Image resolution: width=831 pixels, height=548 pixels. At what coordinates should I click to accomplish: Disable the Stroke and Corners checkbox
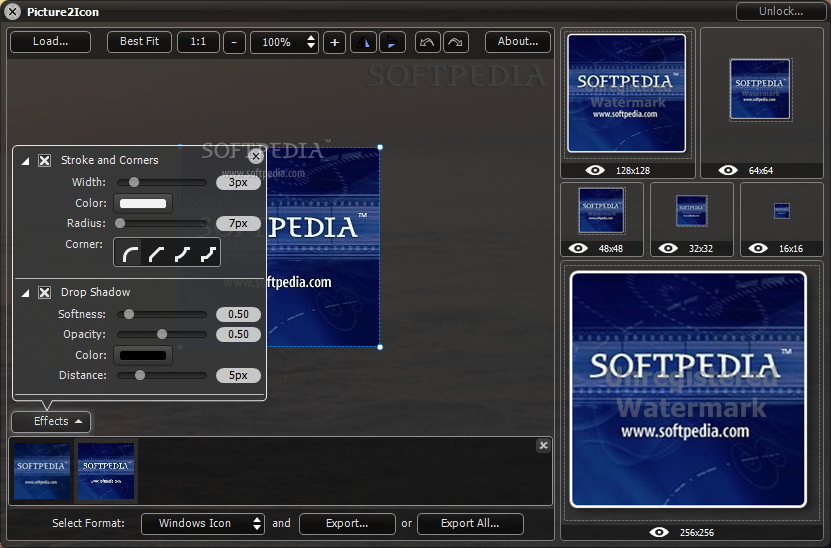tap(45, 161)
